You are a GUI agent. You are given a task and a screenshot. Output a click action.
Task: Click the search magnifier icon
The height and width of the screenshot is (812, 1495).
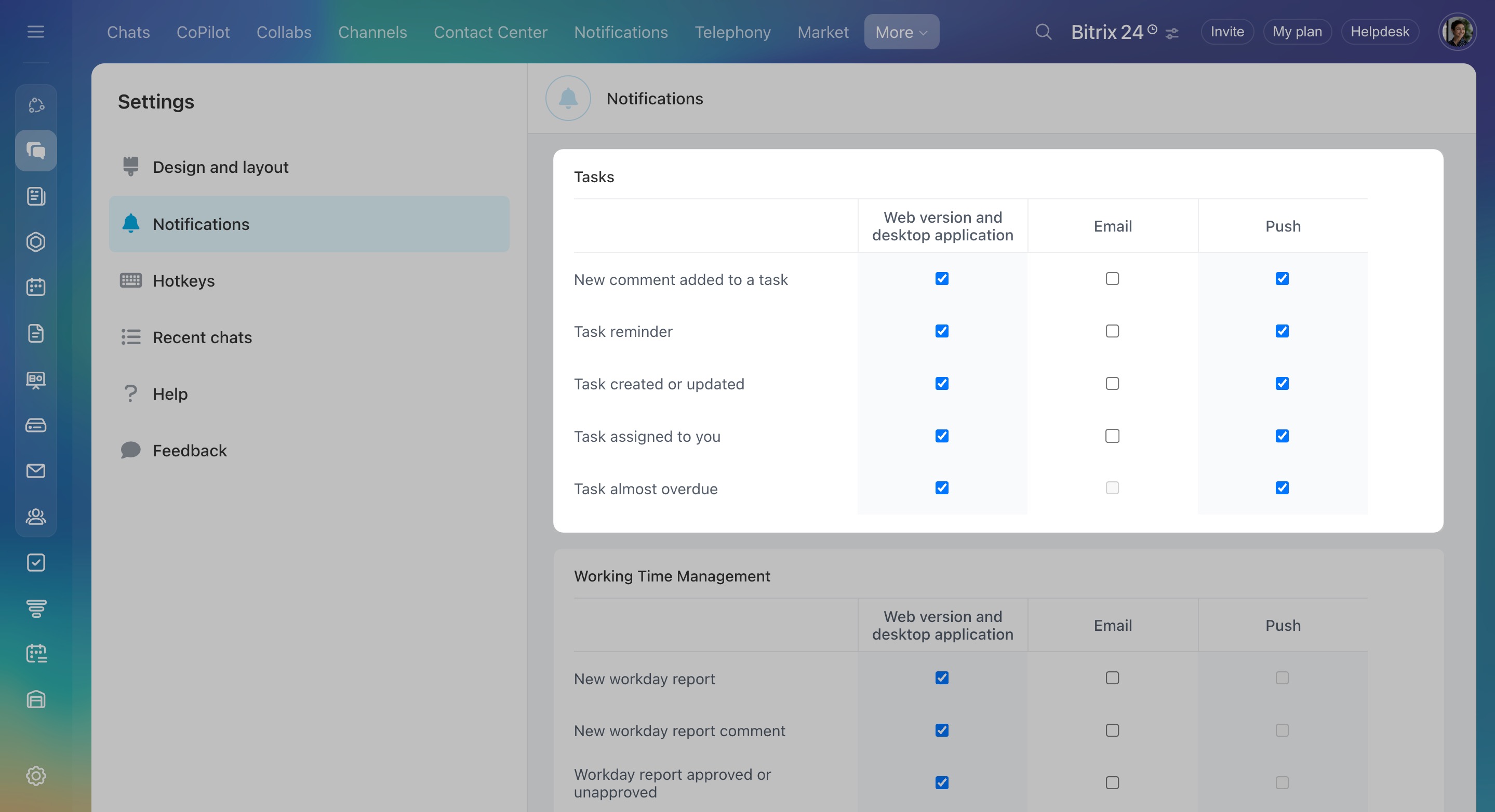pyautogui.click(x=1044, y=32)
